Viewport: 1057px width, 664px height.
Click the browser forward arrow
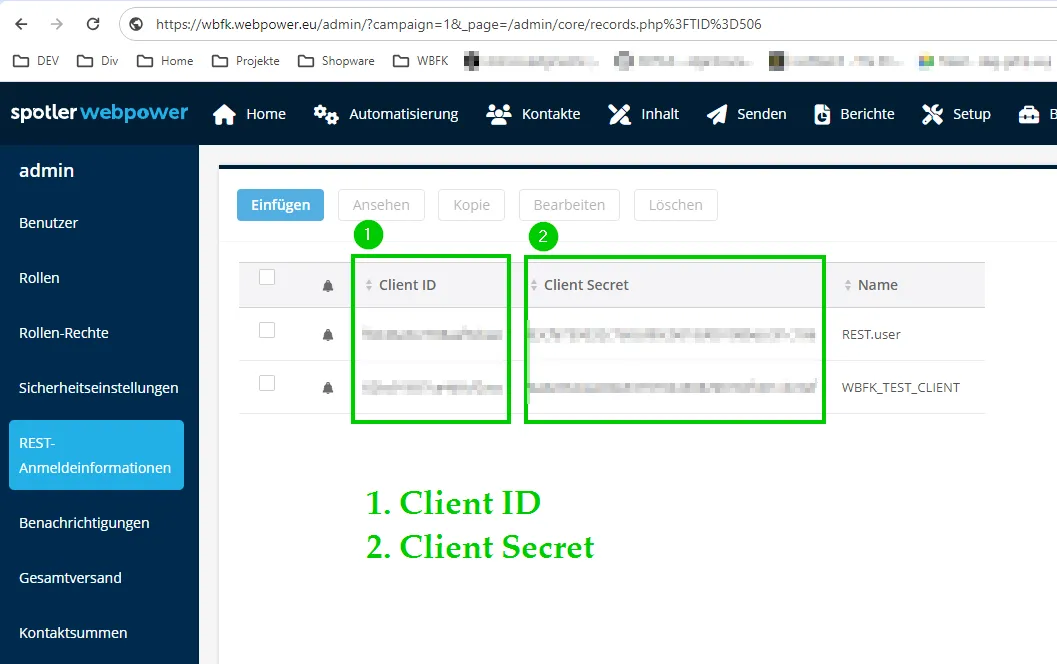pos(57,24)
